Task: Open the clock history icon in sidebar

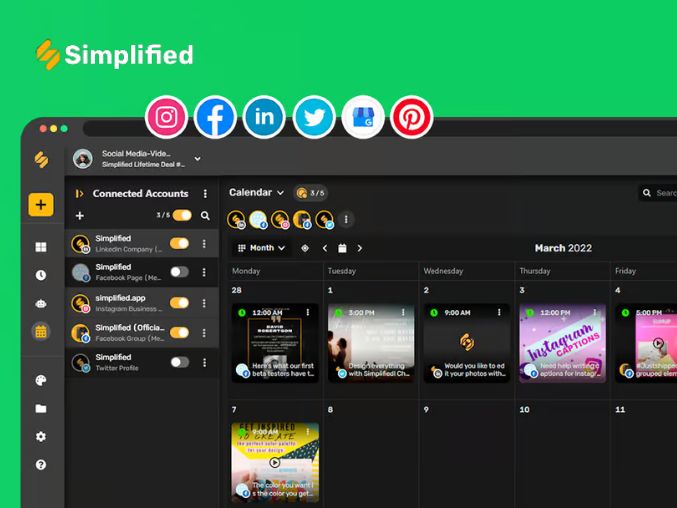Action: tap(41, 275)
